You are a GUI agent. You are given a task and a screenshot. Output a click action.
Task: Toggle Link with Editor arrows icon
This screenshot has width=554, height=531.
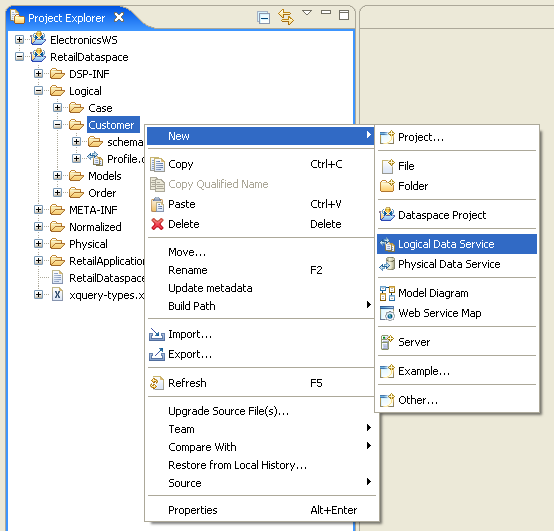point(285,17)
